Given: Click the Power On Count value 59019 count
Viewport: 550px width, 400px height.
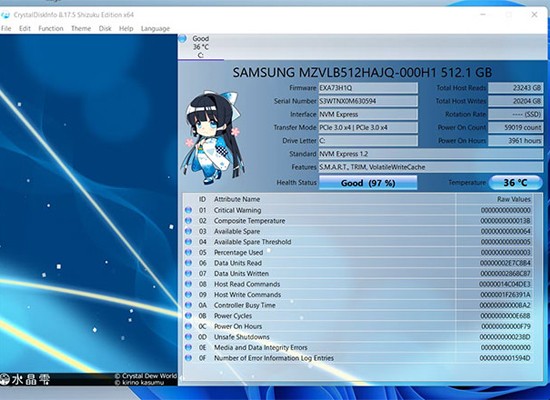Looking at the screenshot, I should click(x=516, y=127).
